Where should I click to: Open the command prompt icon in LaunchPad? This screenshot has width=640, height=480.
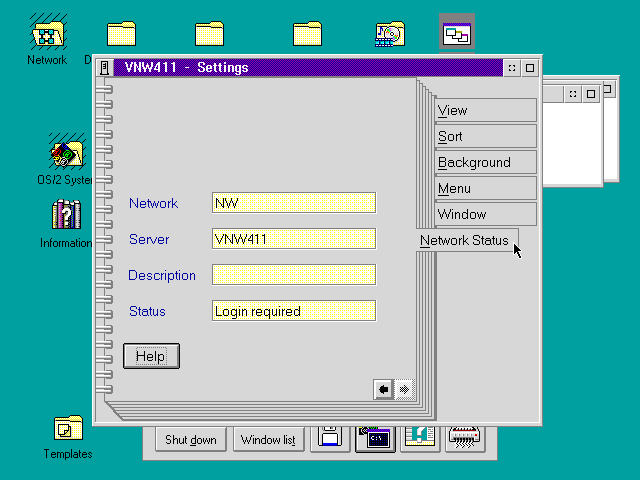coord(375,439)
